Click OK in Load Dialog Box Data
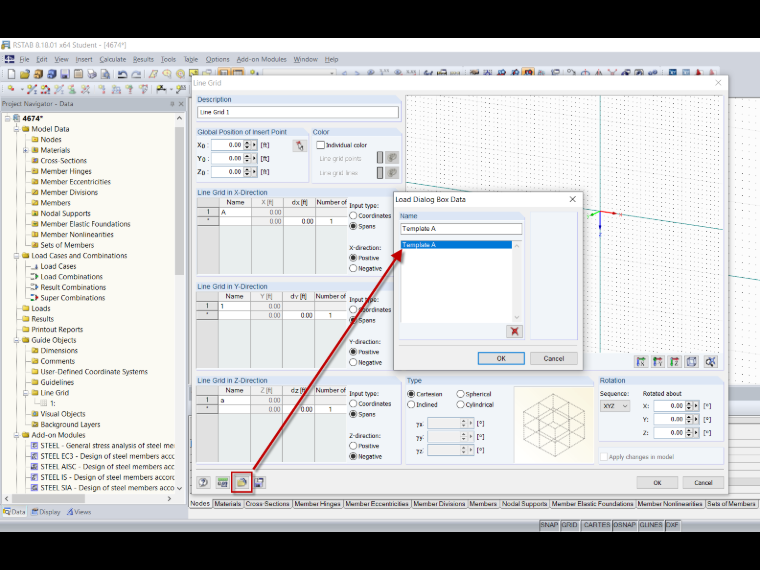This screenshot has height=570, width=760. click(501, 359)
